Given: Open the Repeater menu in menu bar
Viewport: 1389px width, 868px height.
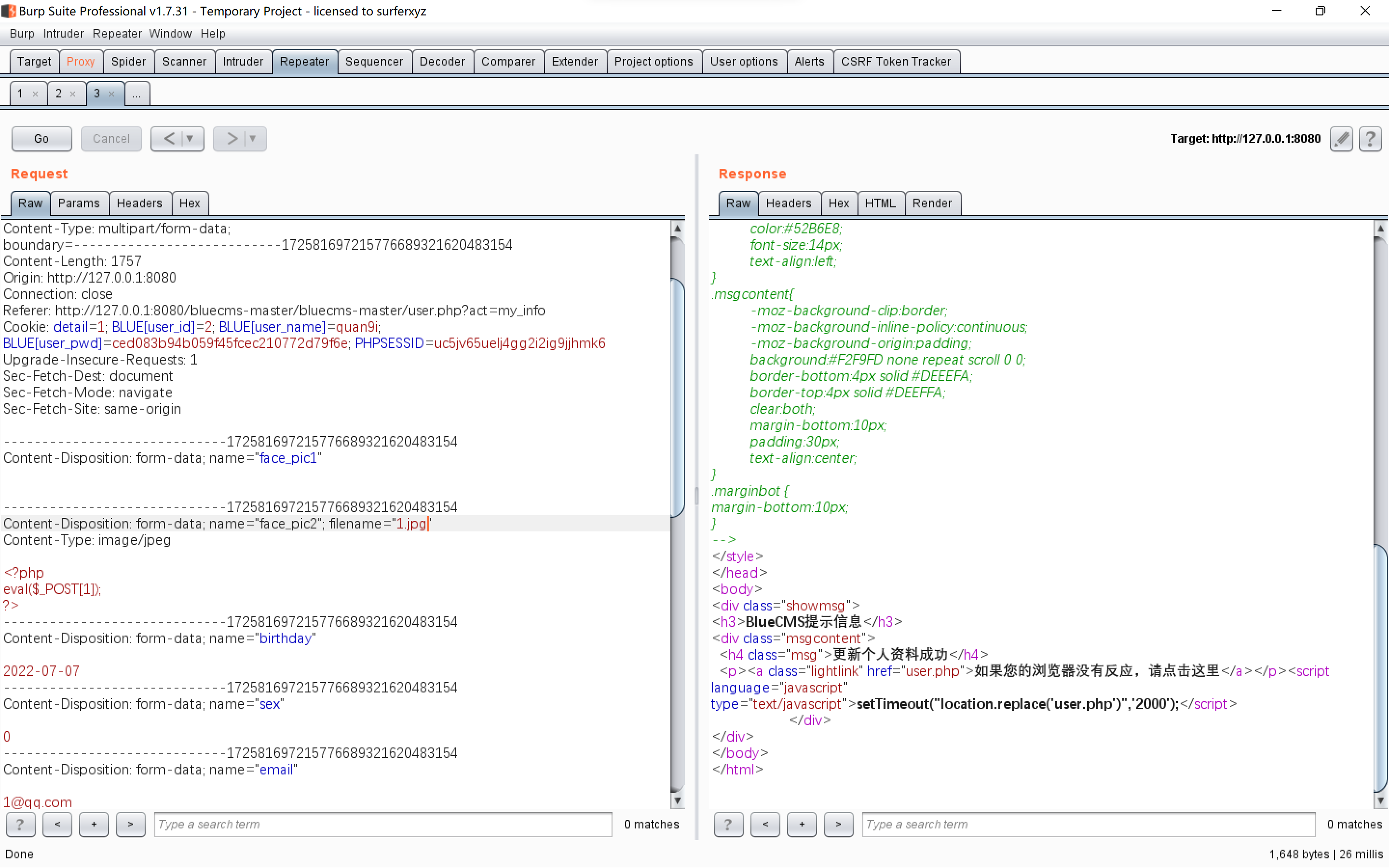Looking at the screenshot, I should point(117,33).
